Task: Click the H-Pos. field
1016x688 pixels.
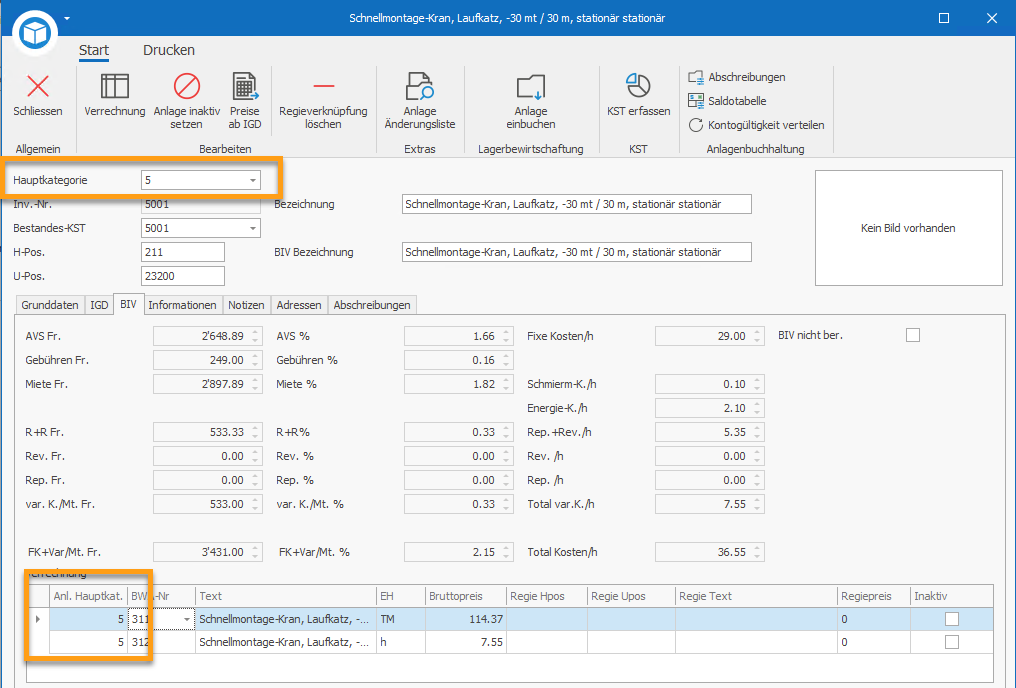Action: (183, 252)
